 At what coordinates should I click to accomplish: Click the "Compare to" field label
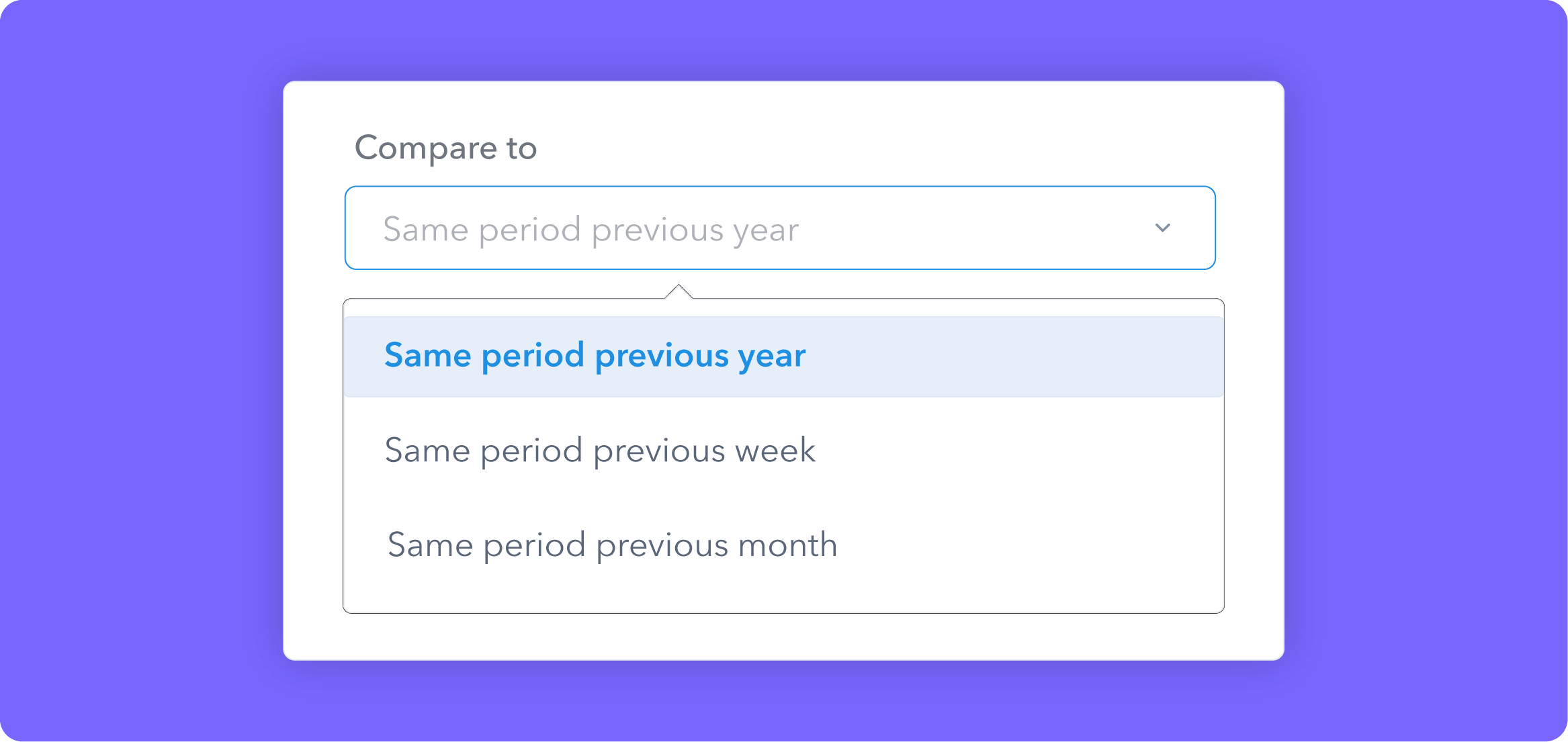pyautogui.click(x=446, y=148)
